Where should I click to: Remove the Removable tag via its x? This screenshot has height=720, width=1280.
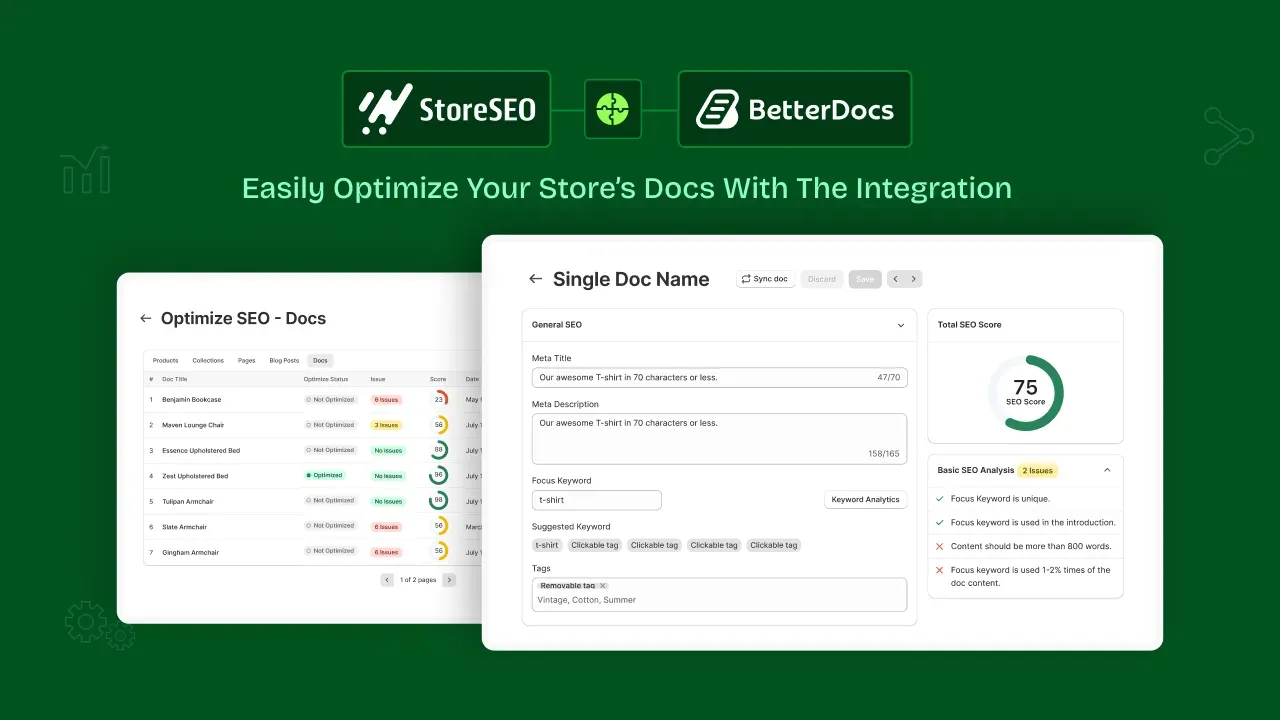click(603, 586)
